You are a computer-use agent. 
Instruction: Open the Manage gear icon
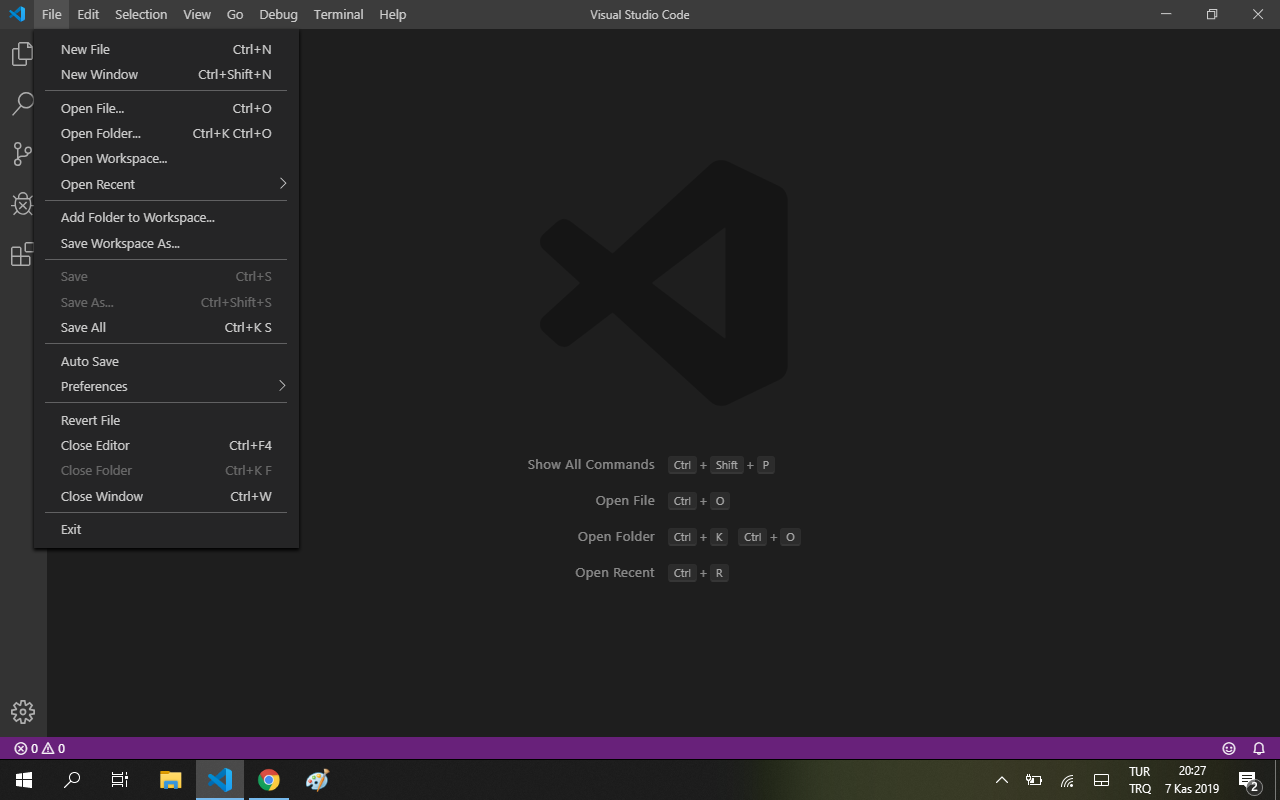point(23,712)
